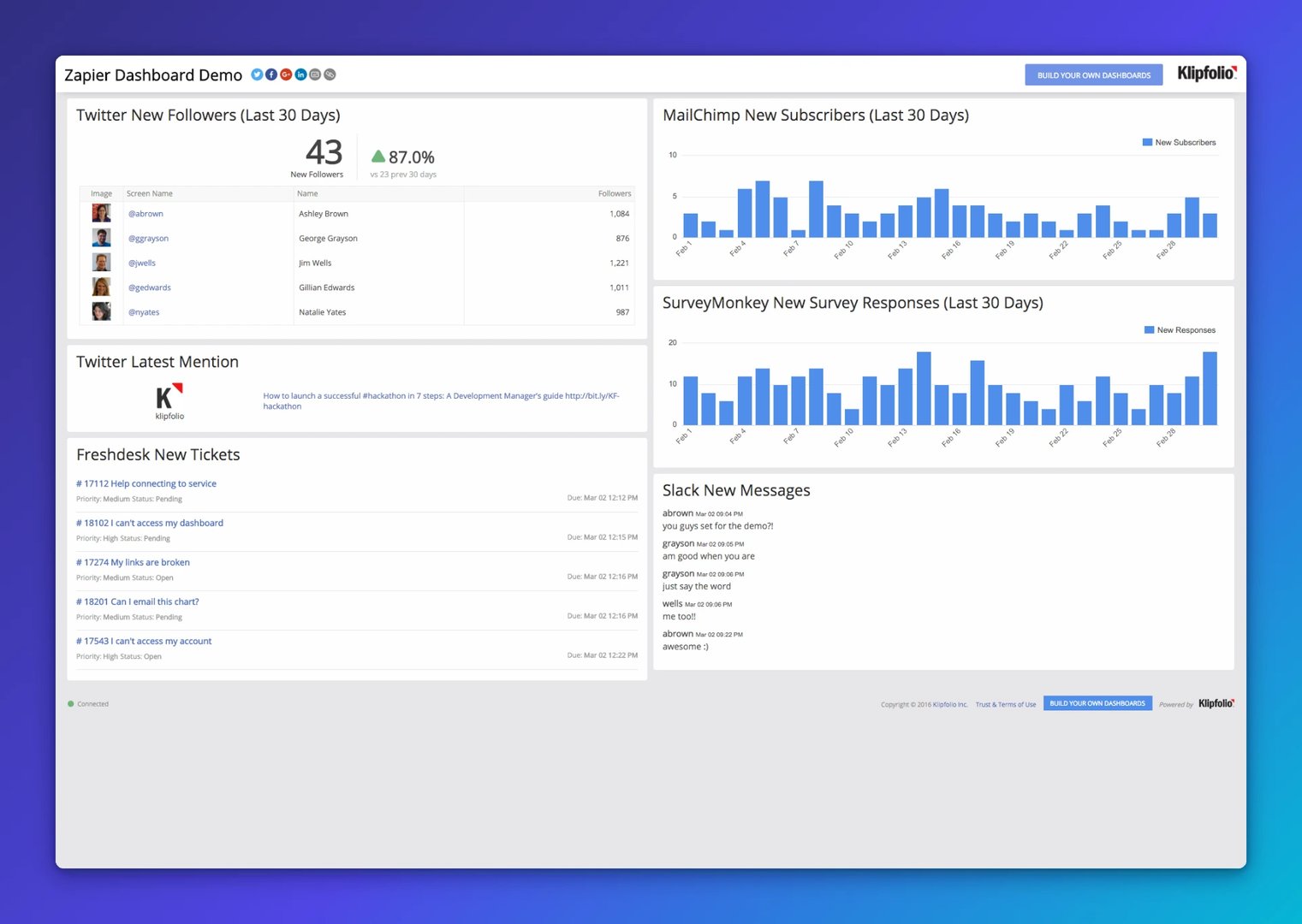Click the MailChimp New Subscribers panel title

pos(816,115)
